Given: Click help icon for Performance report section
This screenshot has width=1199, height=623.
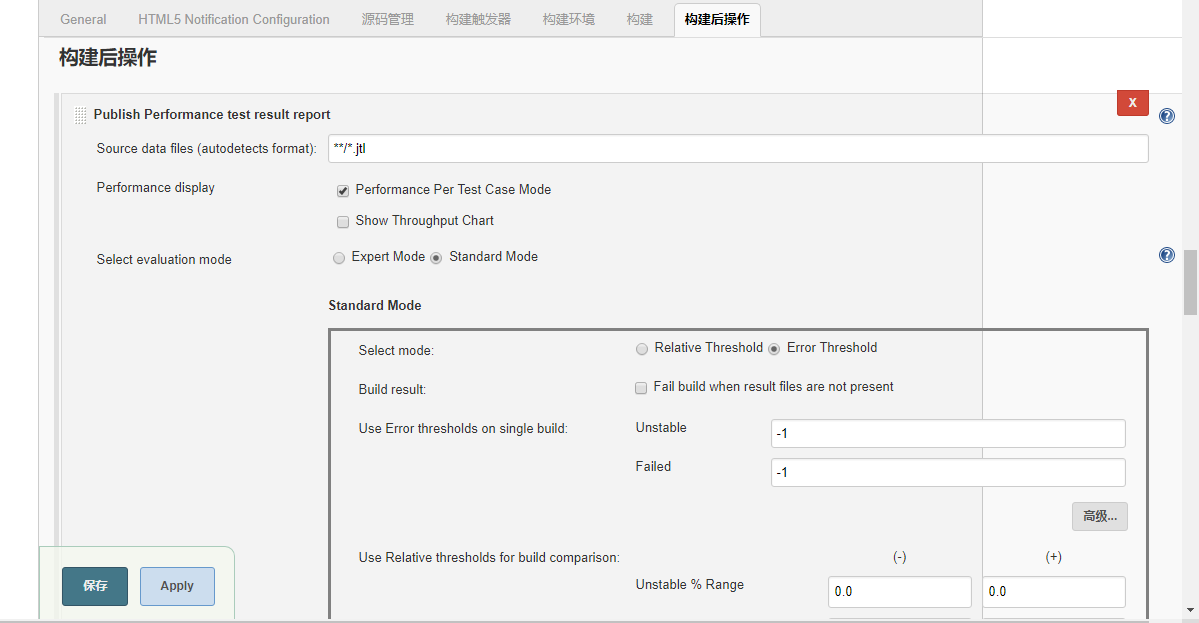Looking at the screenshot, I should click(x=1166, y=116).
